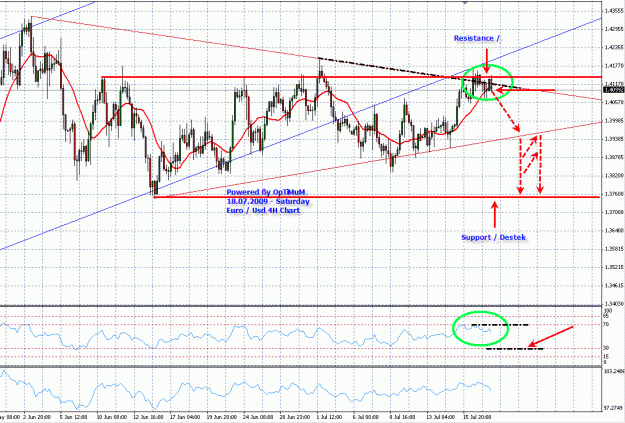Click the 1.37000 price axis value
This screenshot has height=423, width=625.
pos(614,212)
